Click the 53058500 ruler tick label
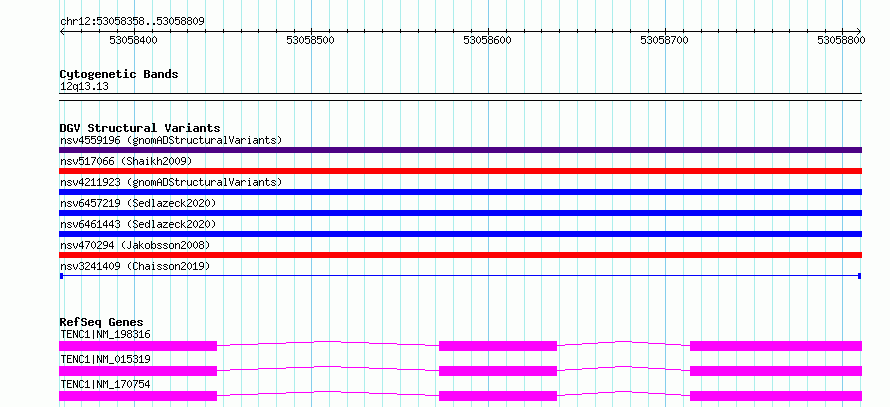 311,40
